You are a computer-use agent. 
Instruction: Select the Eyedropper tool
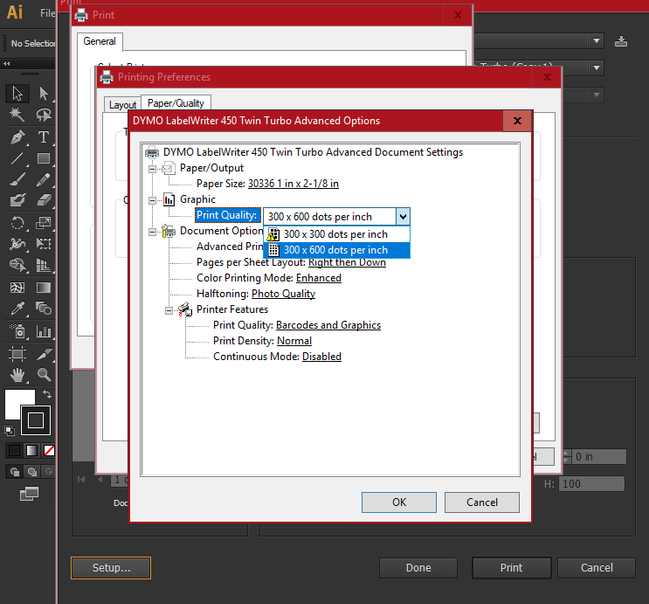pyautogui.click(x=17, y=309)
